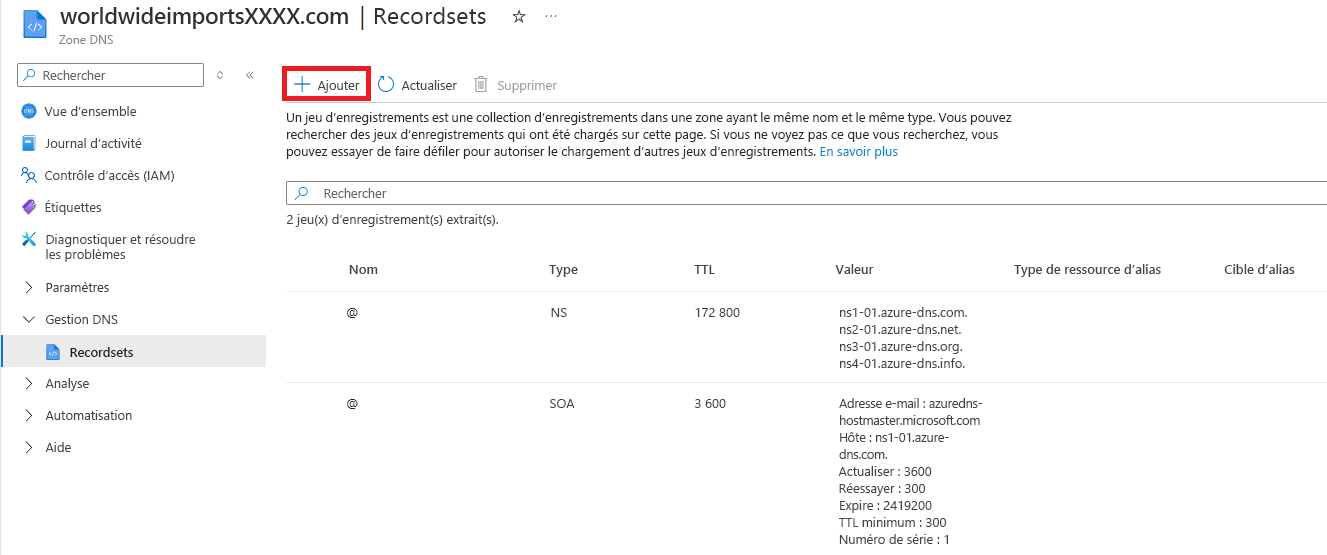Screen dimensions: 1327x555
Task: Open the En savoir plus link
Action: [x=858, y=152]
